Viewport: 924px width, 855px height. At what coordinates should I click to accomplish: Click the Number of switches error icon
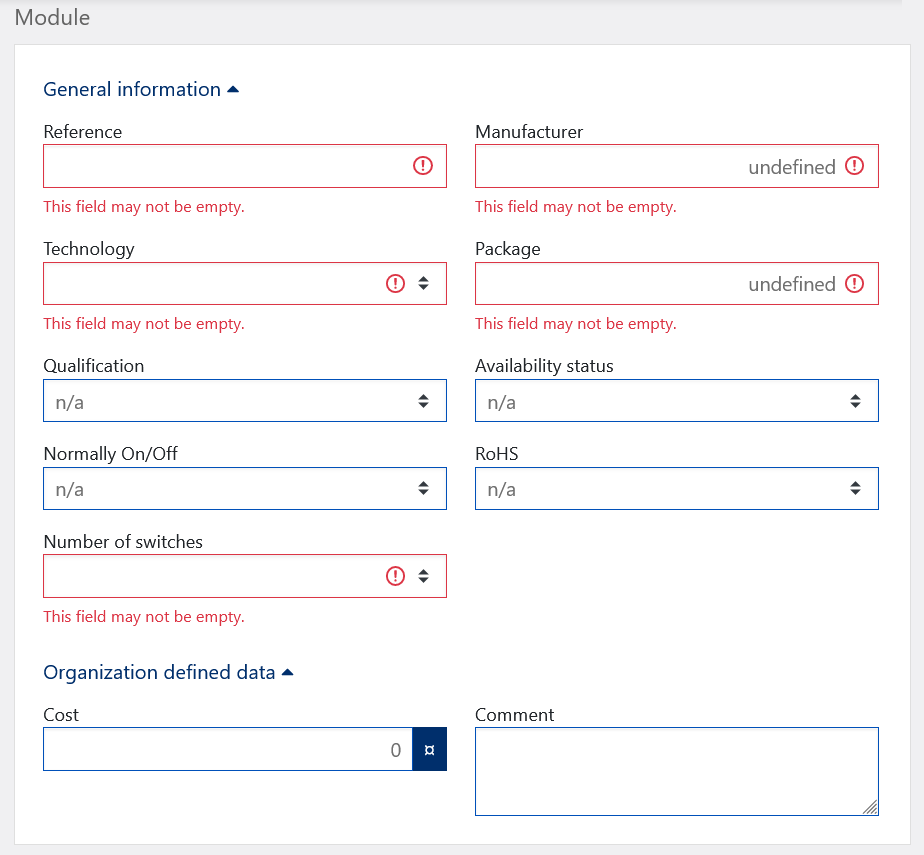pyautogui.click(x=396, y=575)
